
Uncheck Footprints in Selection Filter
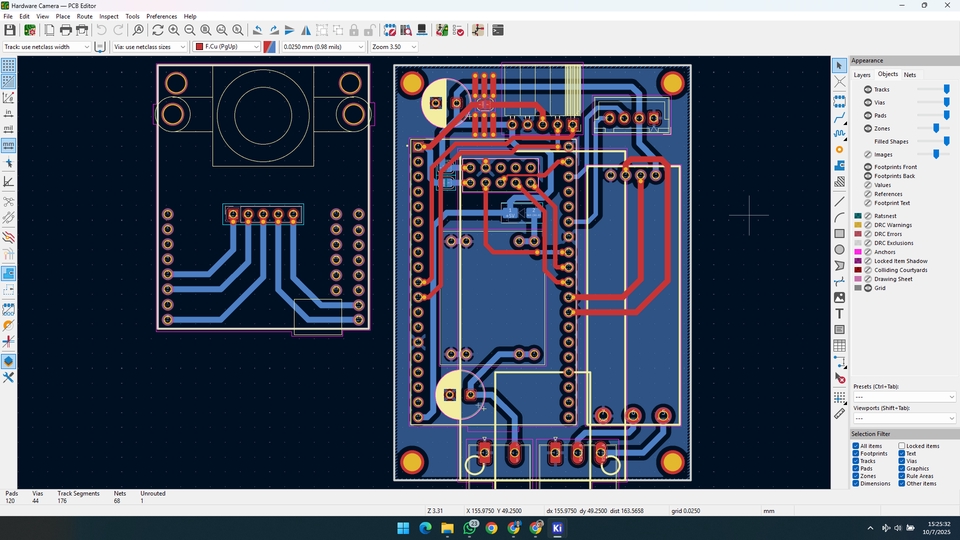pos(856,454)
